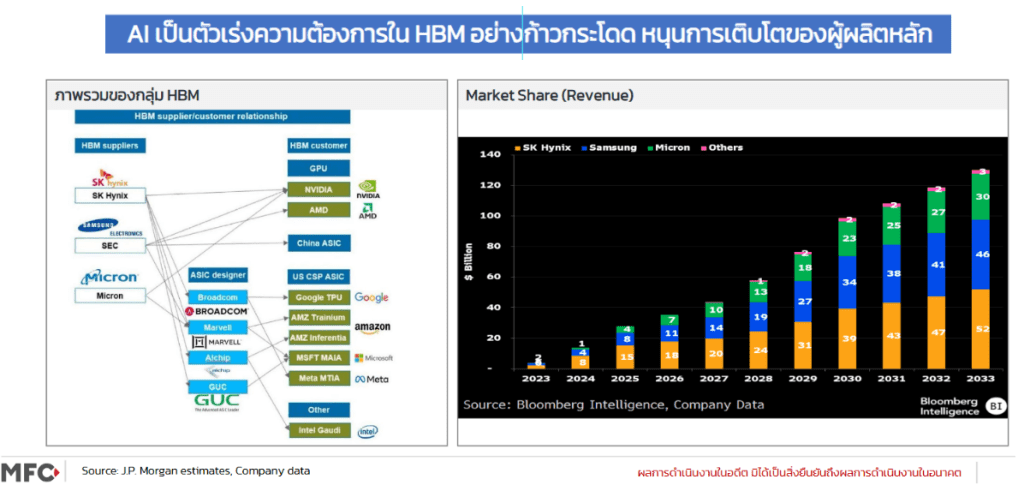This screenshot has width=1024, height=485.
Task: Select the Broadcom ASIC designer box
Action: [217, 297]
